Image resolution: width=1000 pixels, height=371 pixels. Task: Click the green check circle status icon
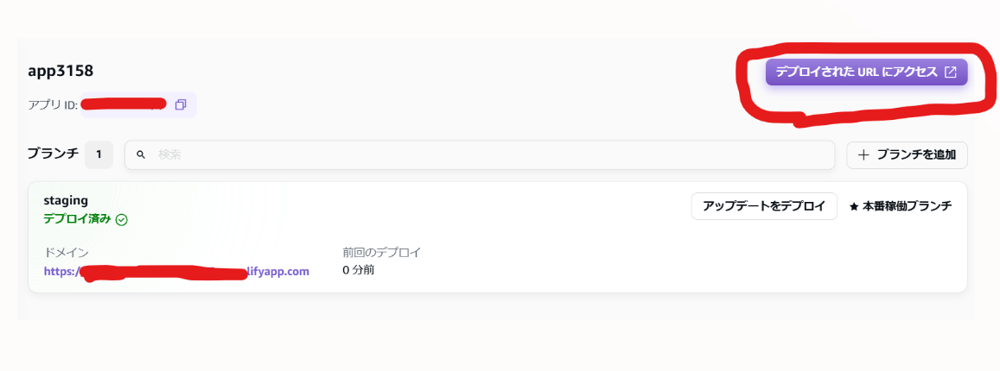pyautogui.click(x=122, y=220)
